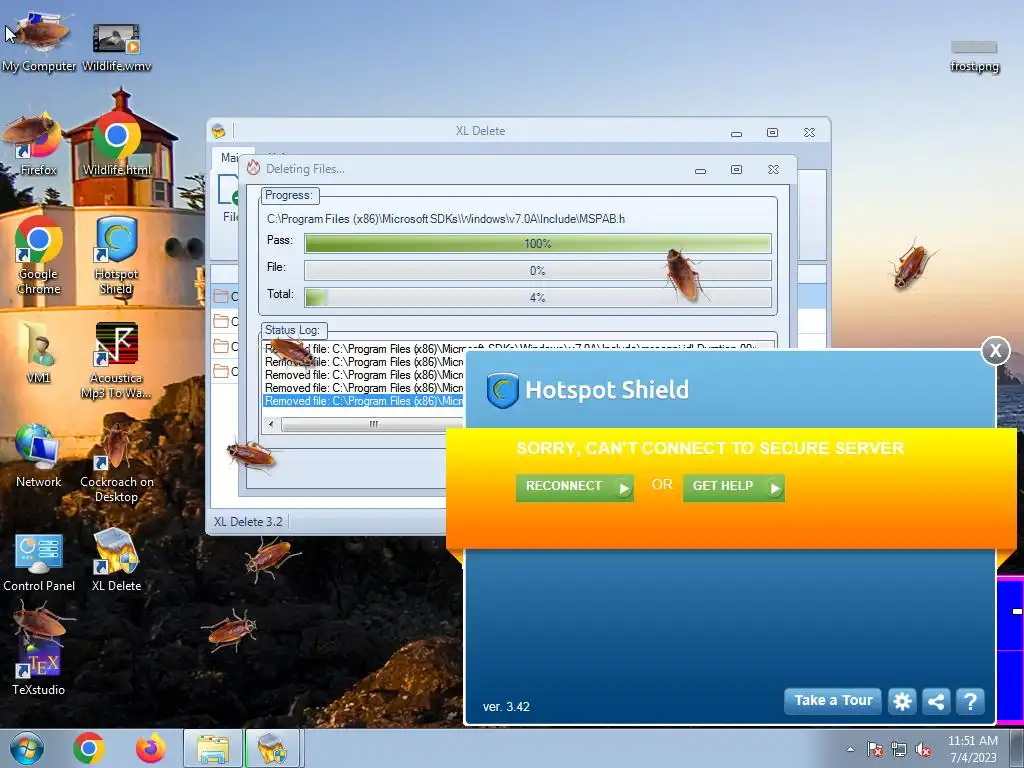Click the Pass progress bar
This screenshot has width=1024, height=768.
[x=537, y=244]
